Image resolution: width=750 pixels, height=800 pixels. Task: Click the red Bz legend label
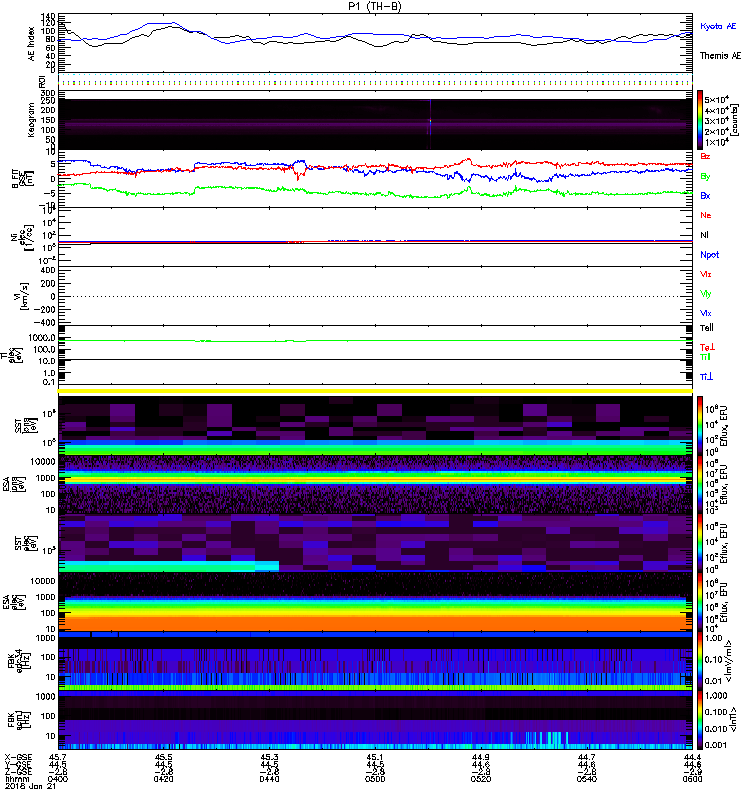click(706, 157)
